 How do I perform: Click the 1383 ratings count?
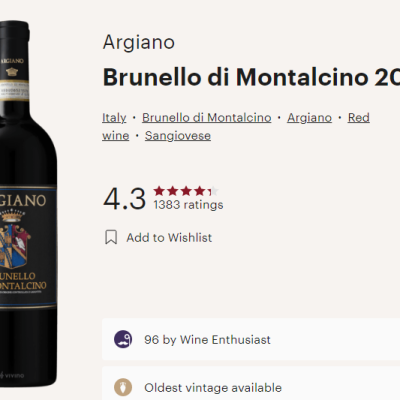188,205
